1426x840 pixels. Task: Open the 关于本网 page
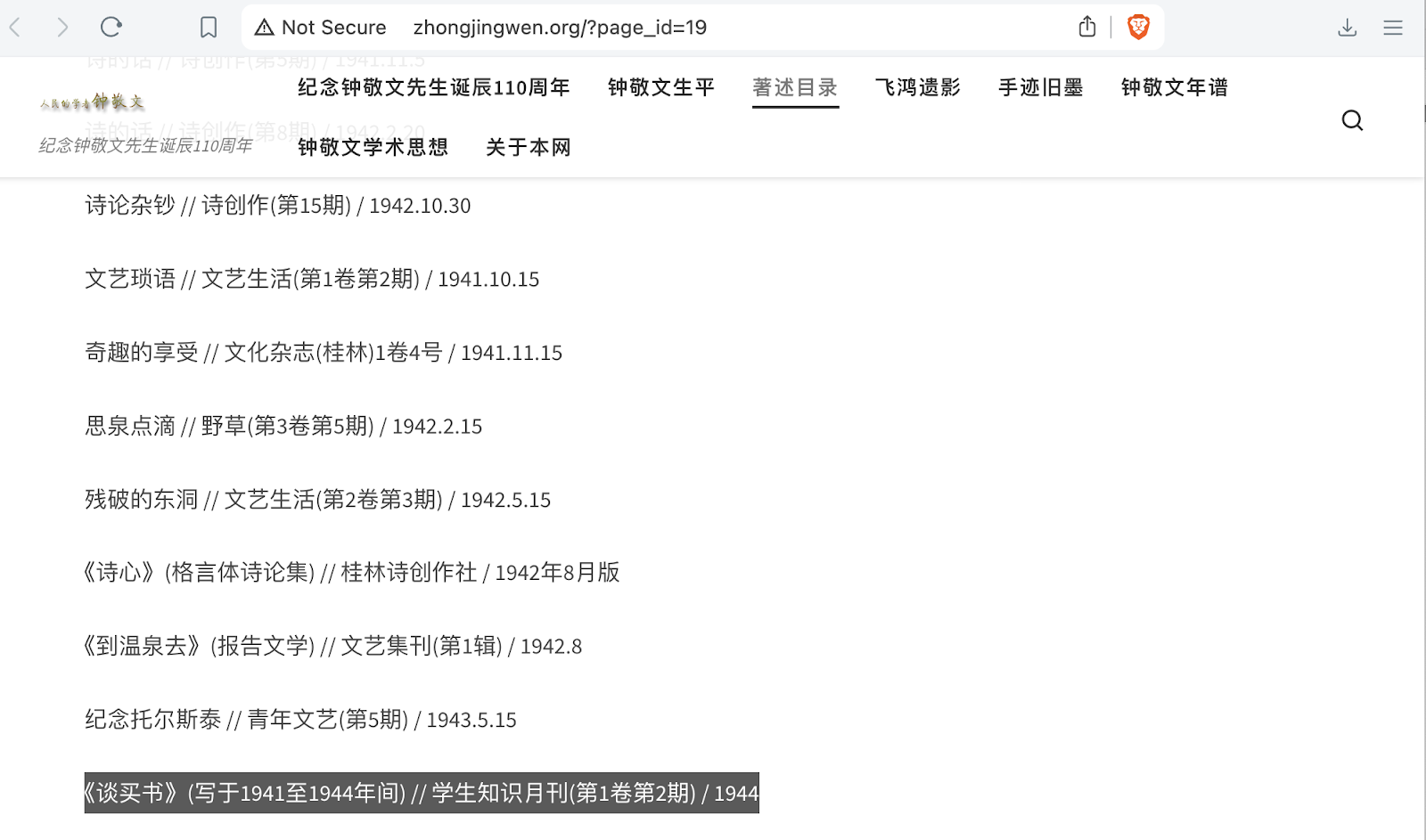click(x=529, y=147)
